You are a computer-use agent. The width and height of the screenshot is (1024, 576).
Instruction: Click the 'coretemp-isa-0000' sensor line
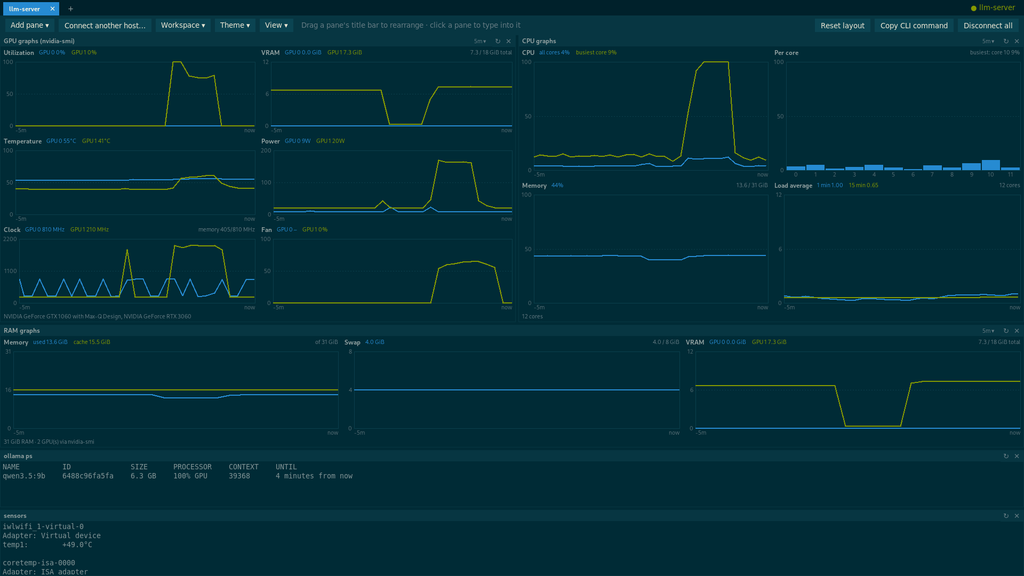click(x=39, y=563)
